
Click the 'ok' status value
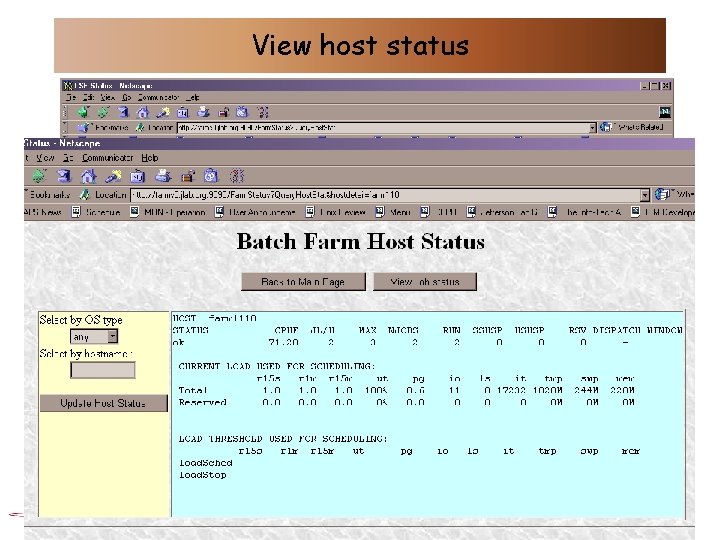coord(178,343)
